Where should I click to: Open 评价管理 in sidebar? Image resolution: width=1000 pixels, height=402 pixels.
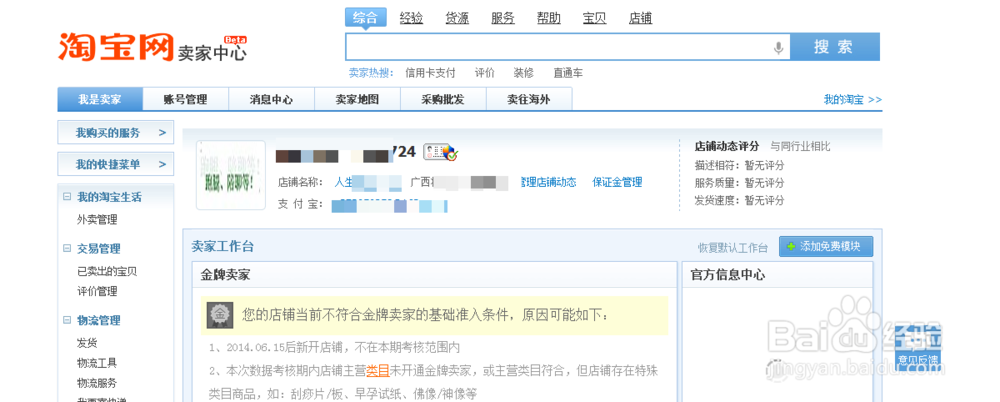[98, 292]
